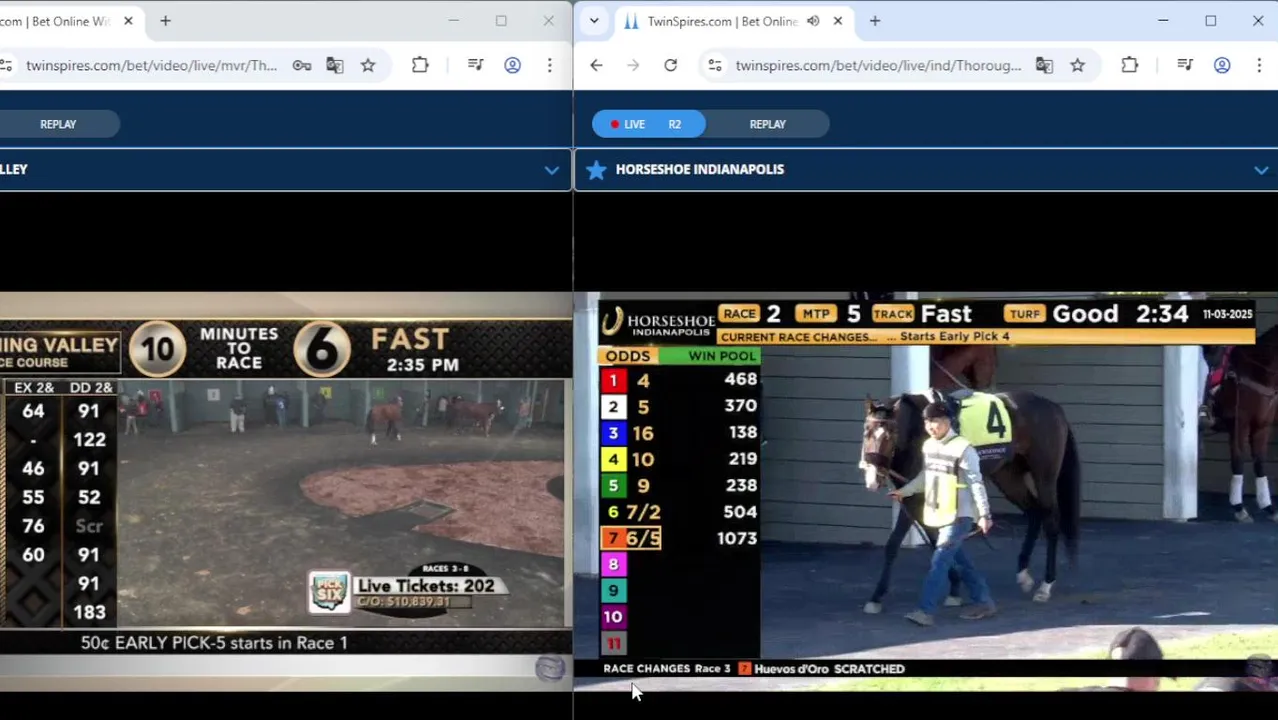Click site info icon in right address bar
1278x720 pixels.
[714, 65]
